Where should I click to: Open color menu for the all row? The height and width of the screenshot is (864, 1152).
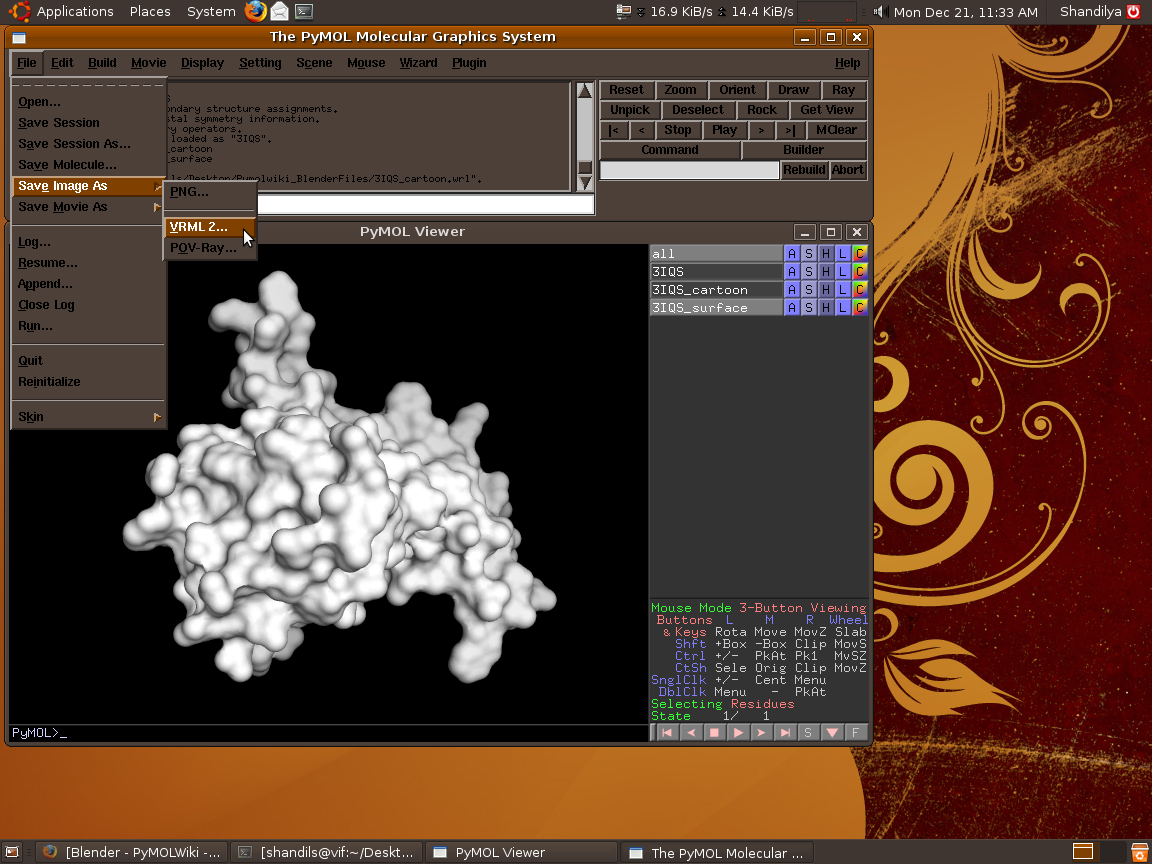860,254
